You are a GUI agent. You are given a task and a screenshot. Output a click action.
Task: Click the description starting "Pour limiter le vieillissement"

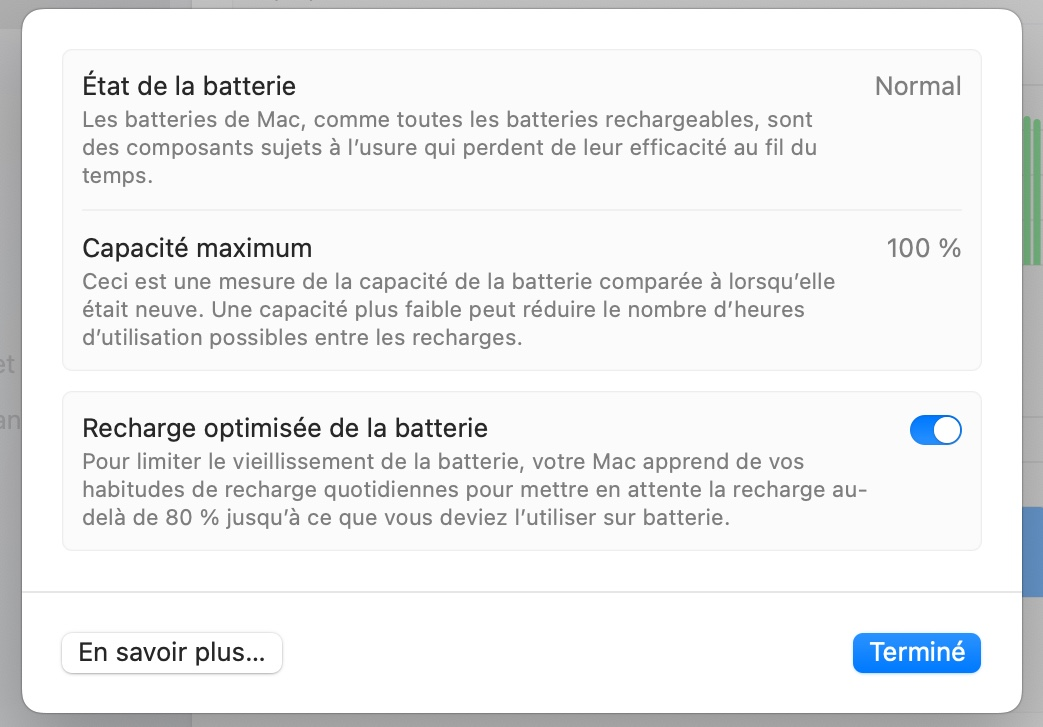pyautogui.click(x=475, y=490)
